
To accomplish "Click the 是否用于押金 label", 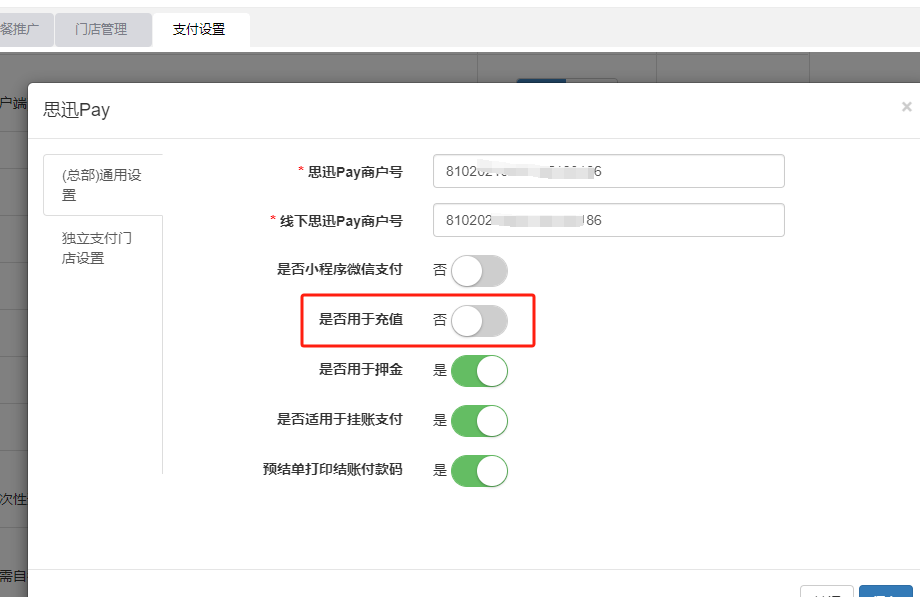I will click(361, 369).
